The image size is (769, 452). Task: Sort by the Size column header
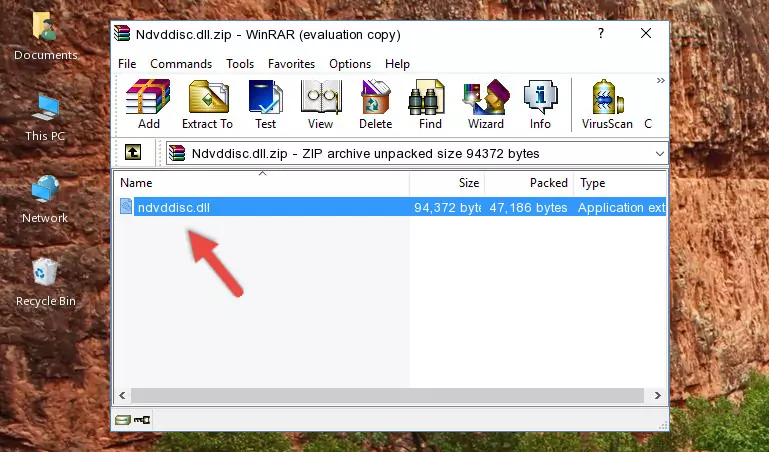447,183
